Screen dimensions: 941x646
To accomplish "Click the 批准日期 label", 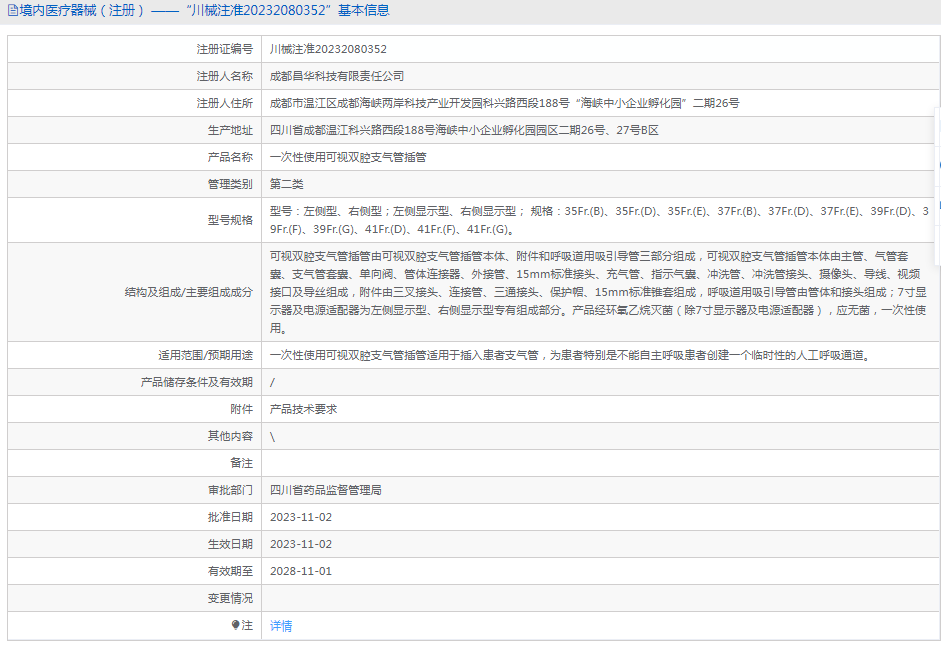I will [230, 518].
